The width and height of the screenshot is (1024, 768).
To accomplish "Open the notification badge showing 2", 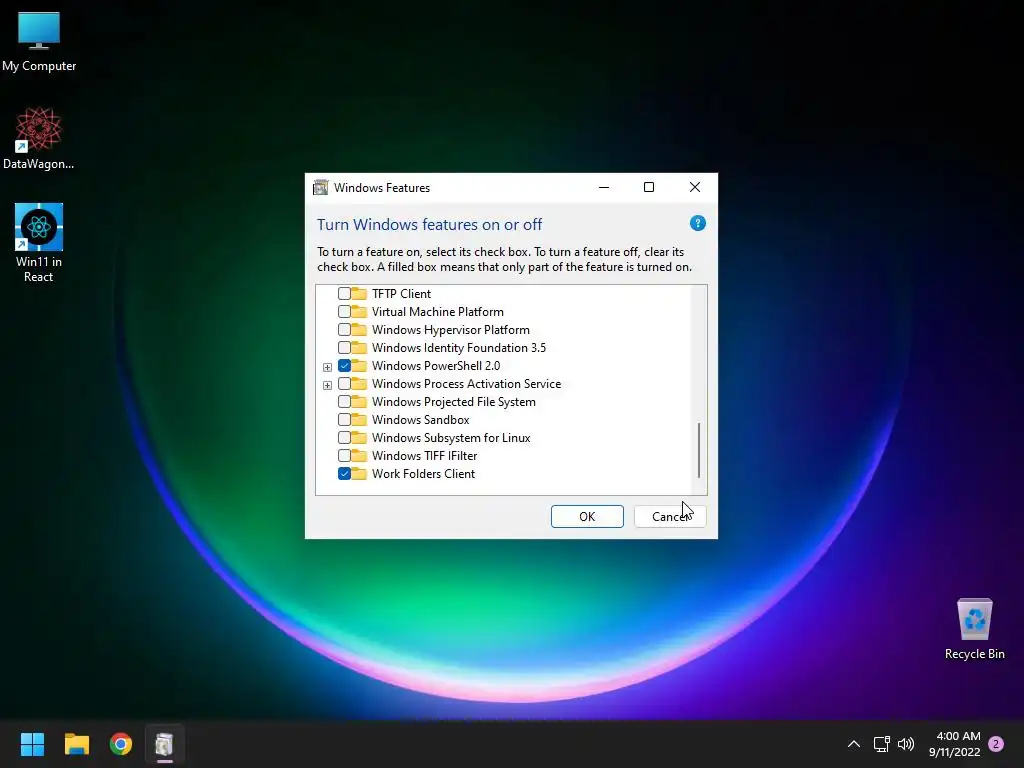I will (996, 744).
